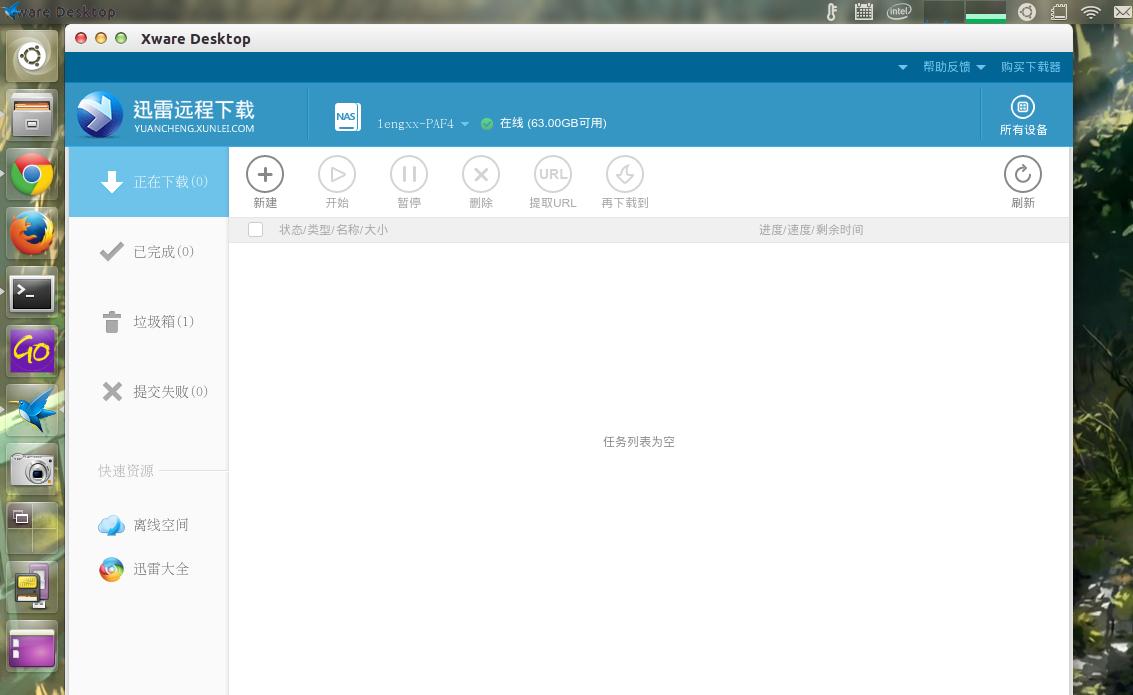Click the NAS device icon

348,116
